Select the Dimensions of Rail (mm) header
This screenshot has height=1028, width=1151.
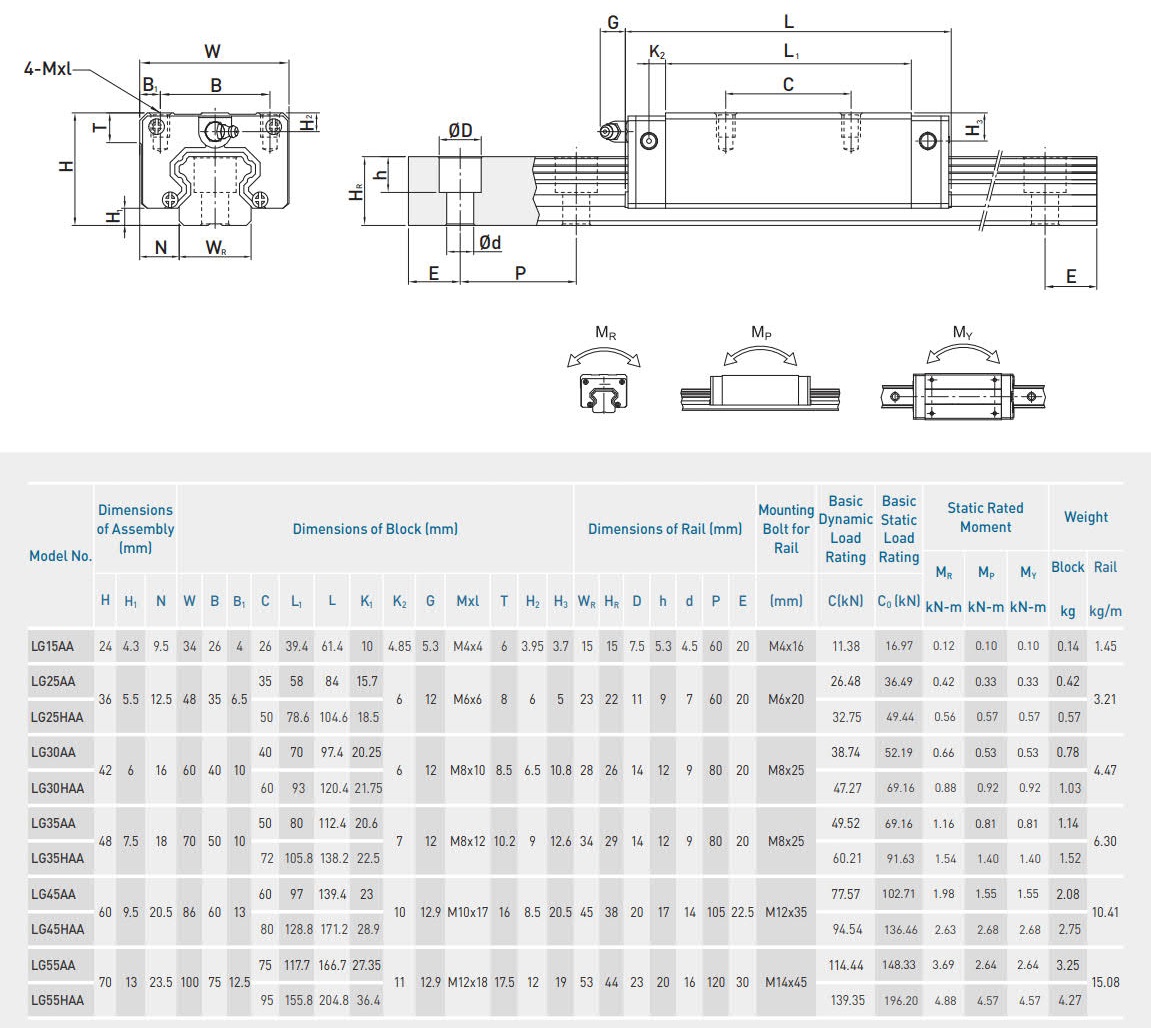(x=665, y=529)
